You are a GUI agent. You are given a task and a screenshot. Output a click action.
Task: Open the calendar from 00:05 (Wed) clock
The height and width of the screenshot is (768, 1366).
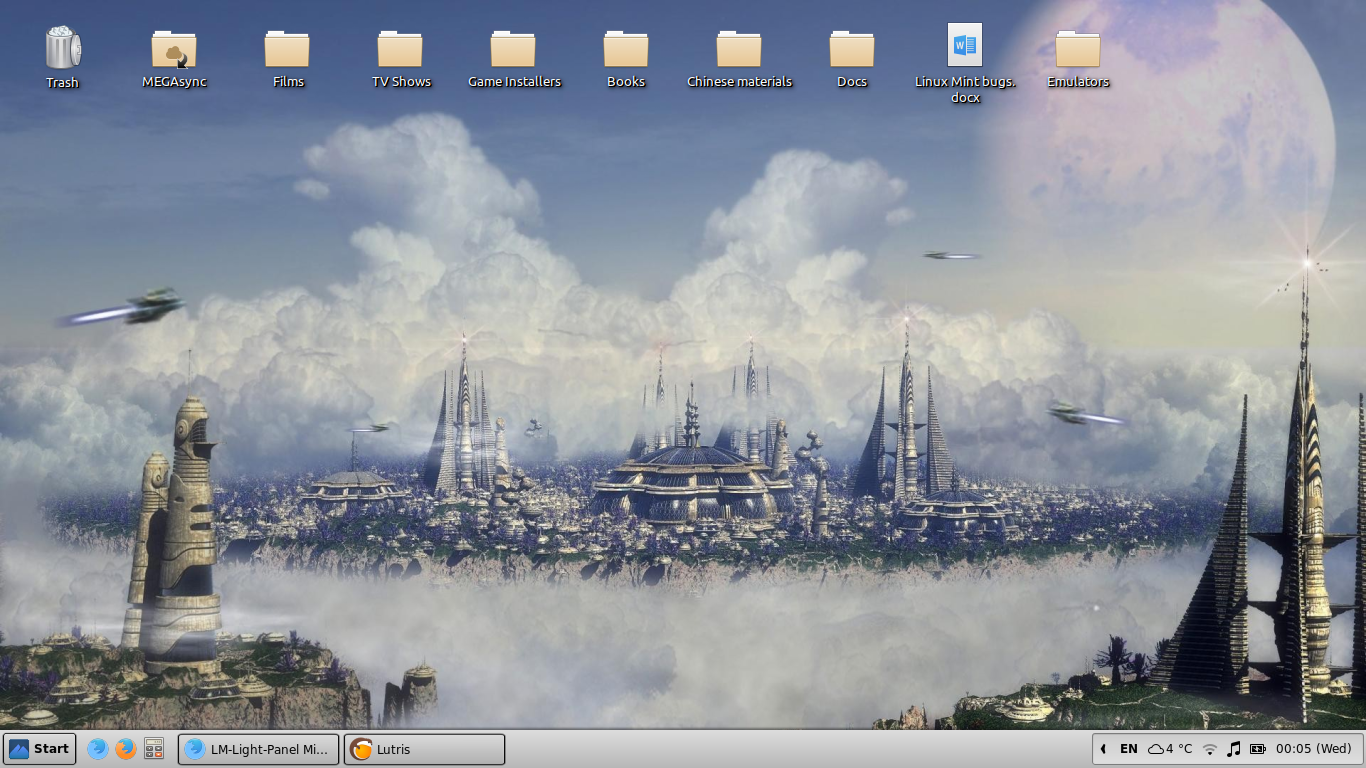1313,749
